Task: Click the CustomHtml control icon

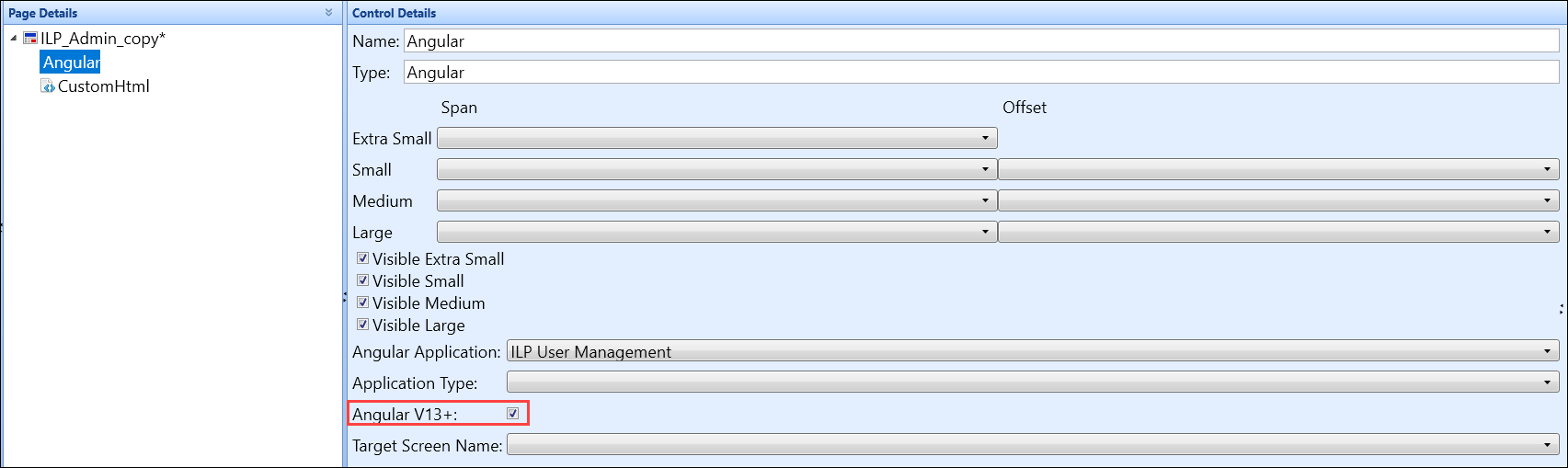Action: (x=48, y=86)
